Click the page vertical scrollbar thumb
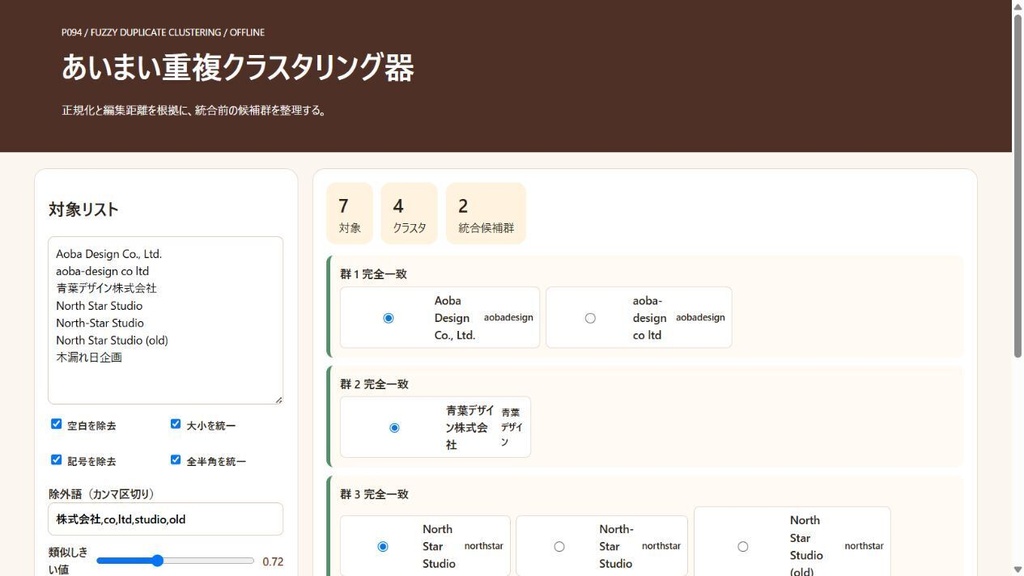 pyautogui.click(x=1017, y=184)
